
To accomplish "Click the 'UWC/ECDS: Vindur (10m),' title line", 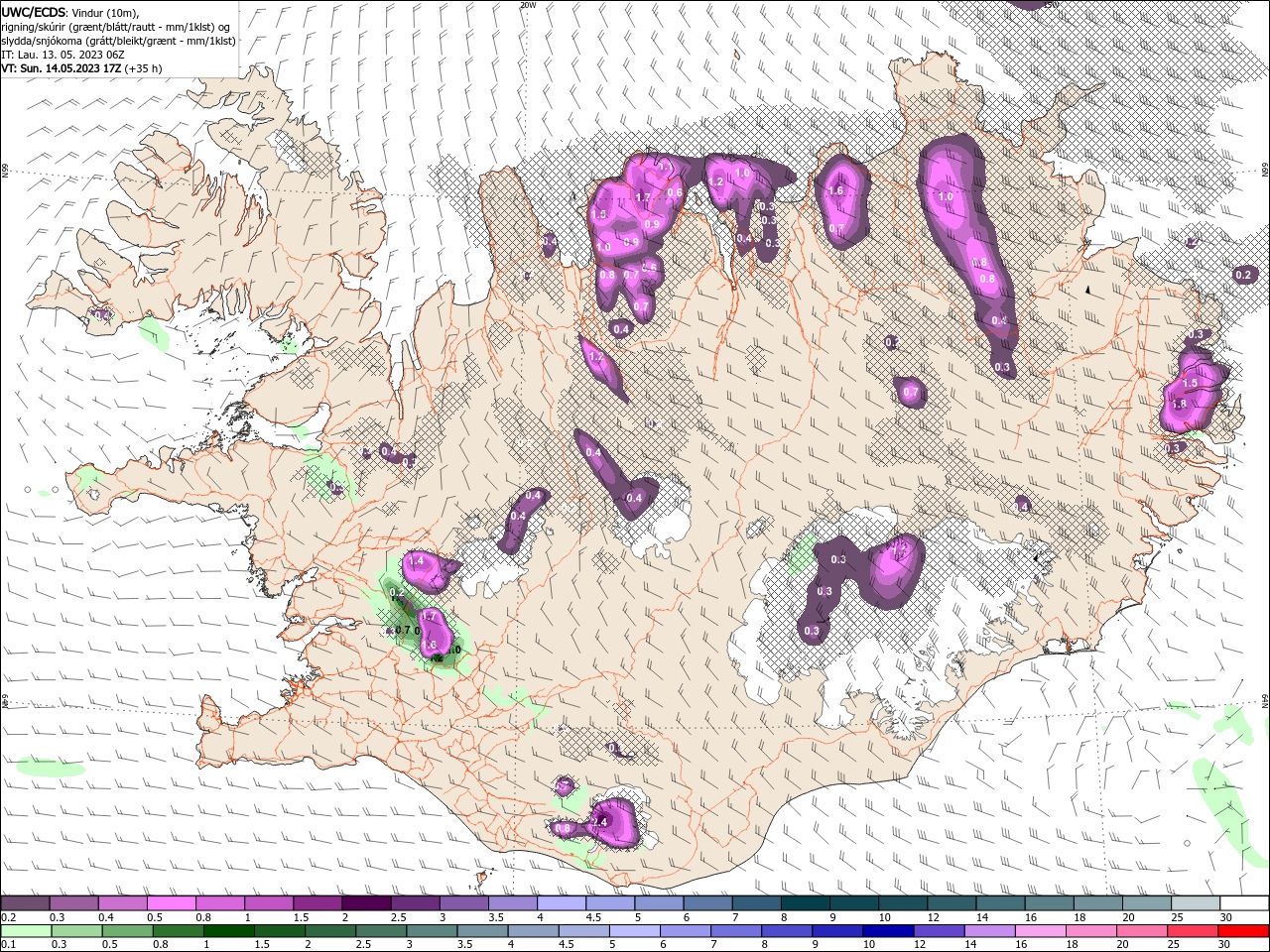I will (70, 12).
